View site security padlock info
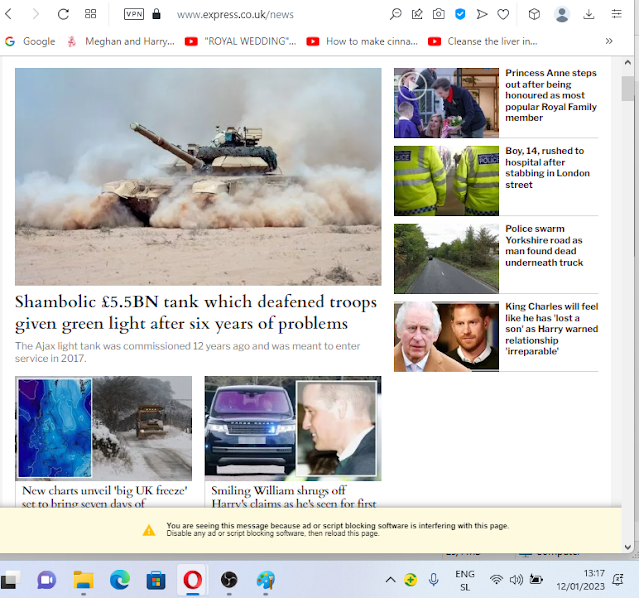This screenshot has height=598, width=639. 156,14
